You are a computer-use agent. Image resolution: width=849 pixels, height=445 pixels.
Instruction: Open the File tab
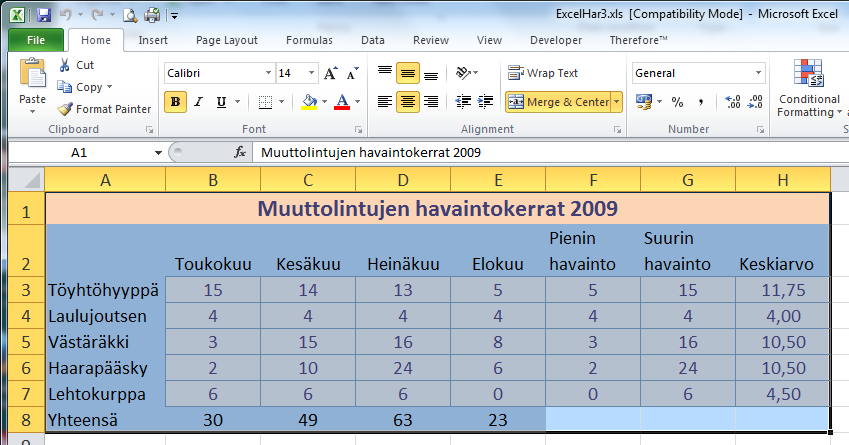coord(36,40)
